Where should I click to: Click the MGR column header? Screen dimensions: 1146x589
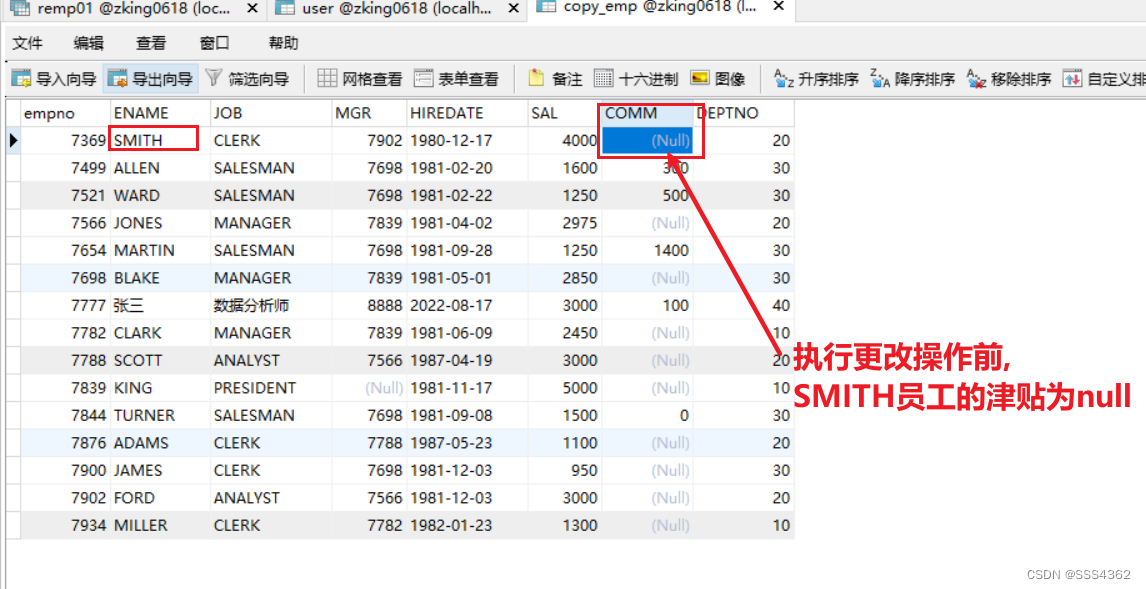pyautogui.click(x=369, y=113)
